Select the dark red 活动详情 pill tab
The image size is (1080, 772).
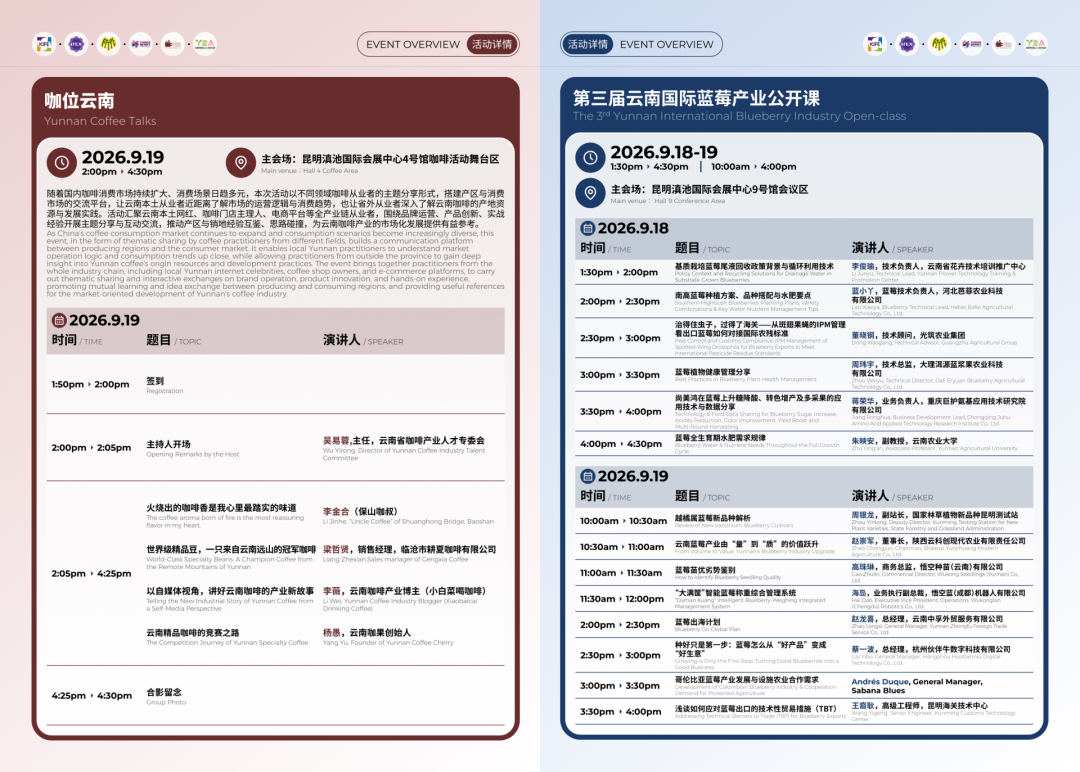[x=492, y=44]
